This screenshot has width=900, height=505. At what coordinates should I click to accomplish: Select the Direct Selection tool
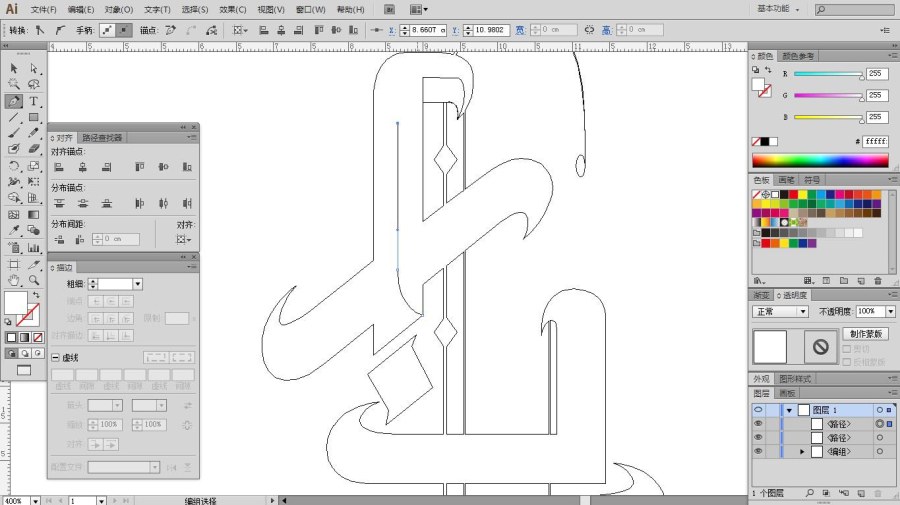point(34,68)
